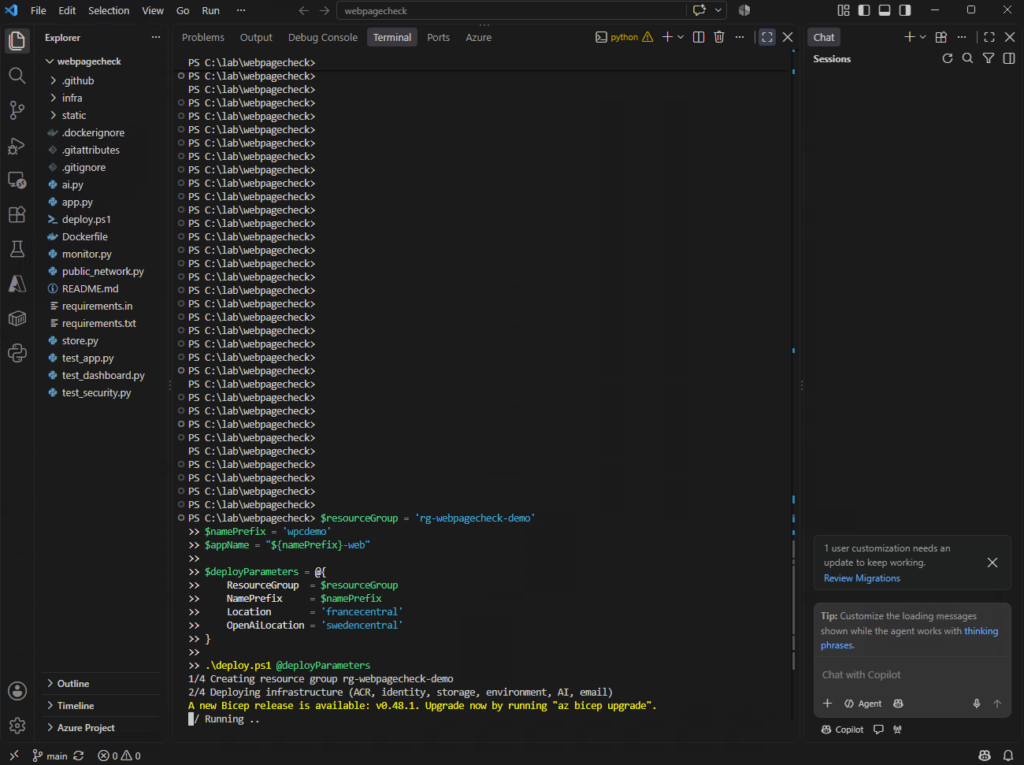Open notifications bell in status bar
Viewport: 1024px width, 765px height.
[x=1008, y=756]
